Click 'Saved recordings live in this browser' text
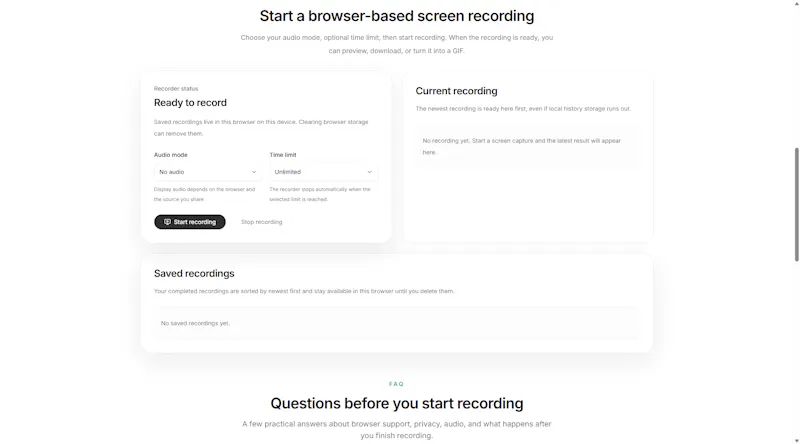 click(261, 128)
